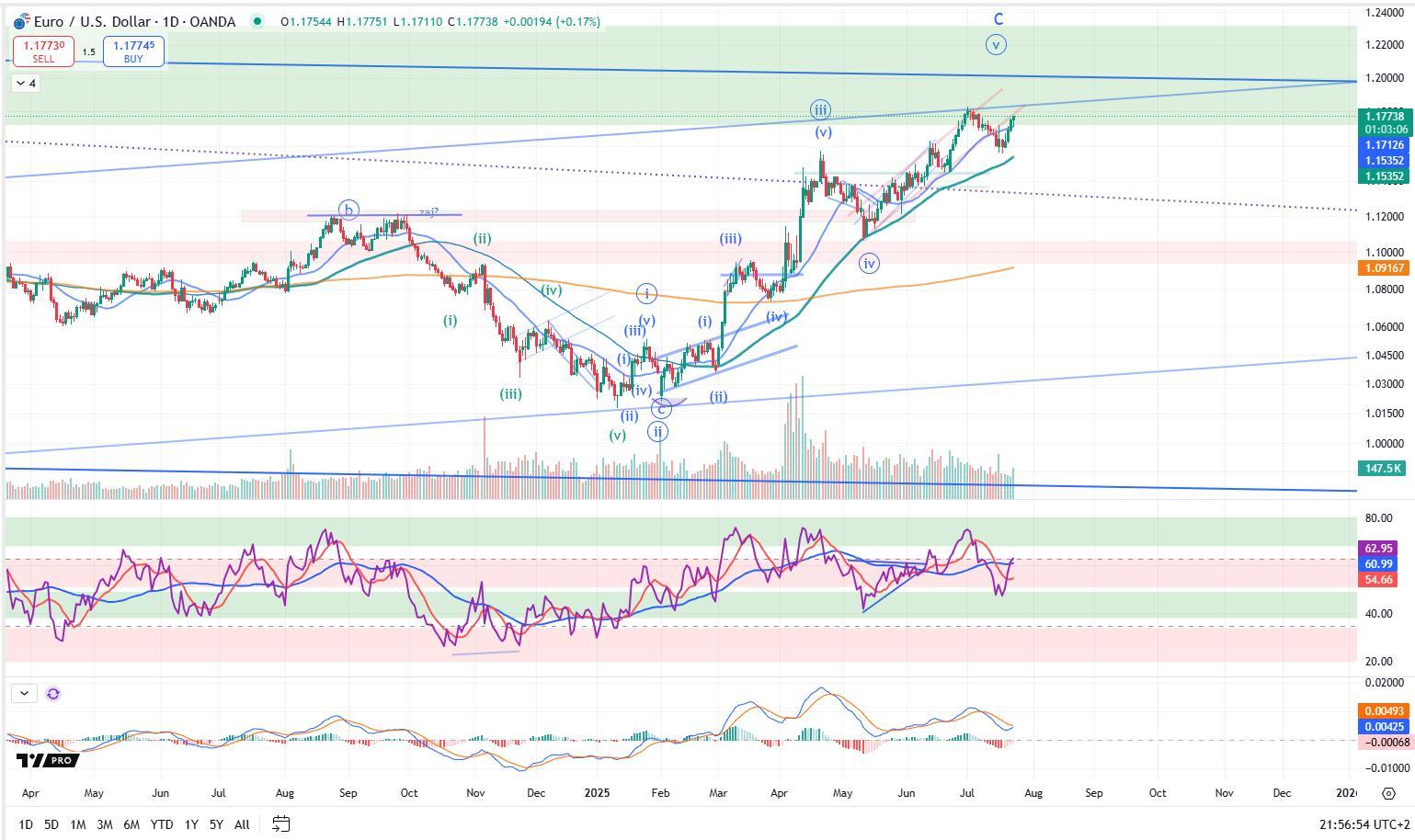Click the EUR/USD flag symbol icon
The image size is (1415, 840).
click(21, 21)
